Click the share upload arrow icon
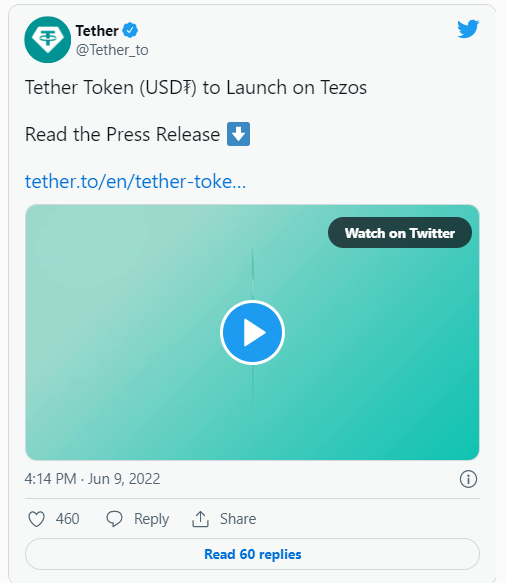The image size is (507, 583). coord(200,519)
